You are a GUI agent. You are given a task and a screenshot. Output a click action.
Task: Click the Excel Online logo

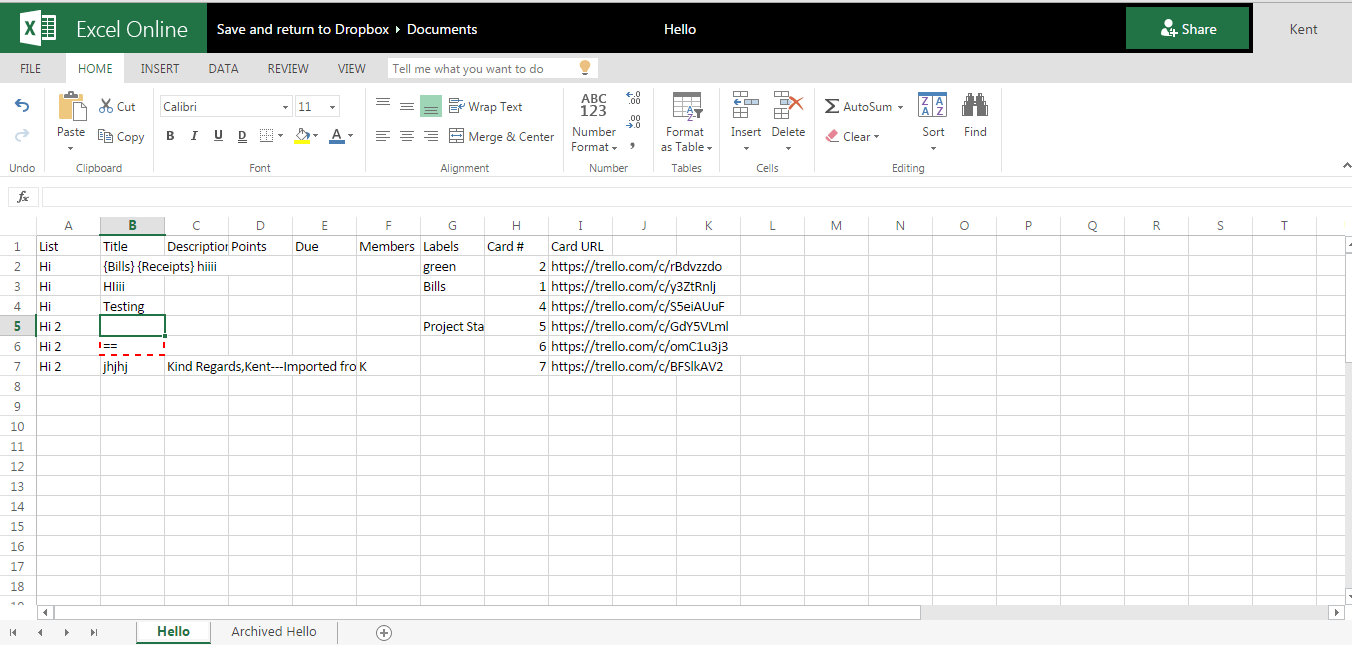(104, 29)
